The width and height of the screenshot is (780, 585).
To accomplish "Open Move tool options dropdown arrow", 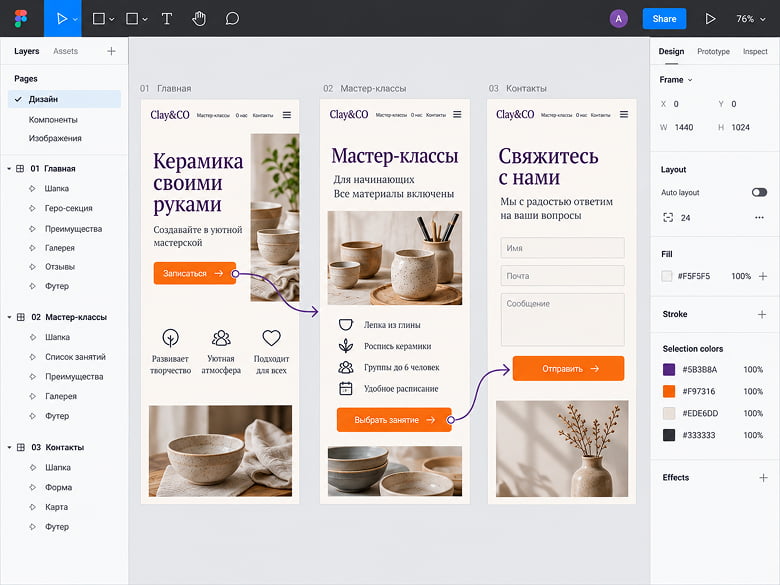I will point(75,19).
